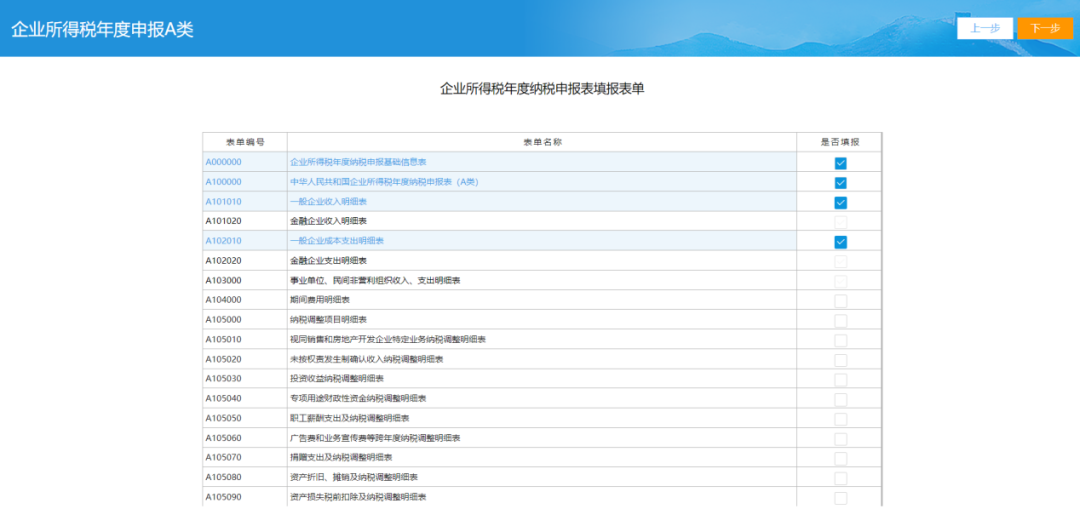1080x509 pixels.
Task: Click the code cell A105020
Action: (223, 360)
